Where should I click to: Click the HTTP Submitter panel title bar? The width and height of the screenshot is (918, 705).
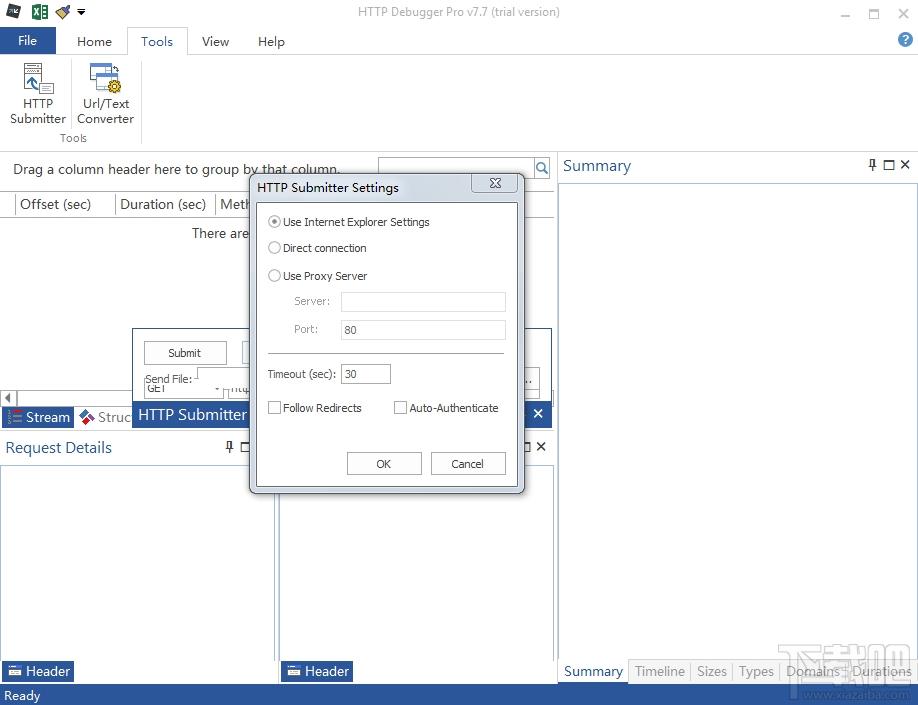(x=192, y=415)
